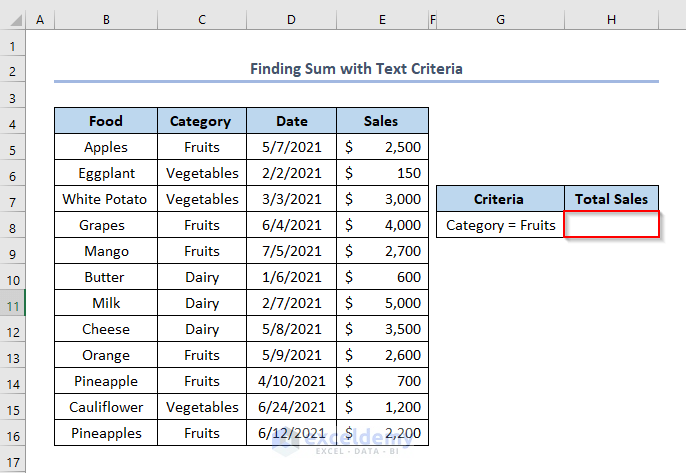Select the "Criteria" header cell
The width and height of the screenshot is (686, 473).
[x=500, y=199]
